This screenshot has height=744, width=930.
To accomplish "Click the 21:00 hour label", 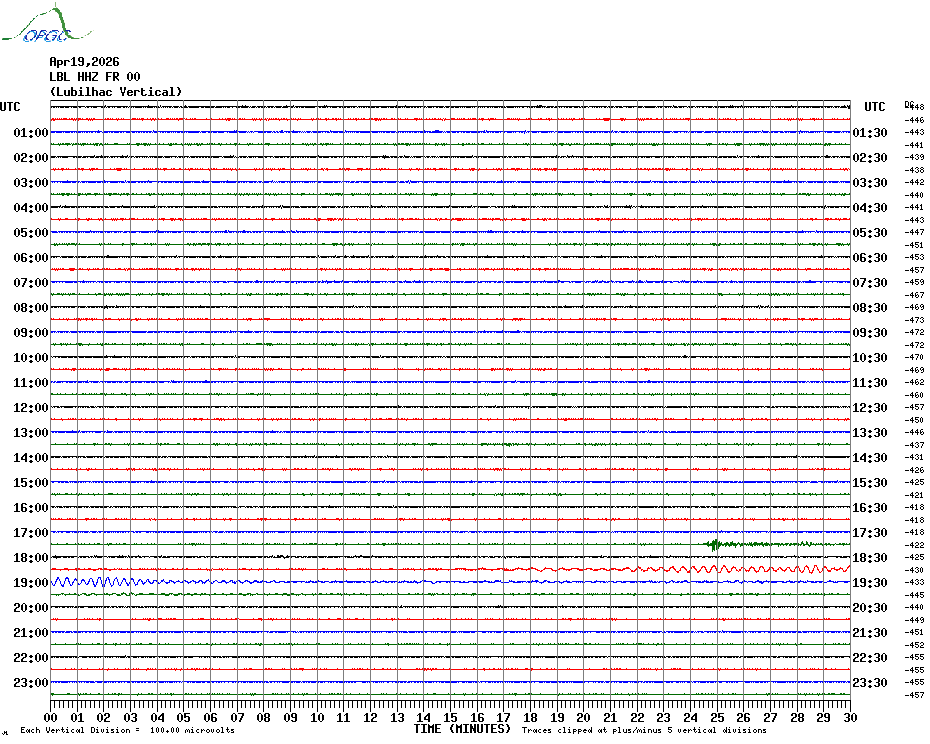I will 31,632.
